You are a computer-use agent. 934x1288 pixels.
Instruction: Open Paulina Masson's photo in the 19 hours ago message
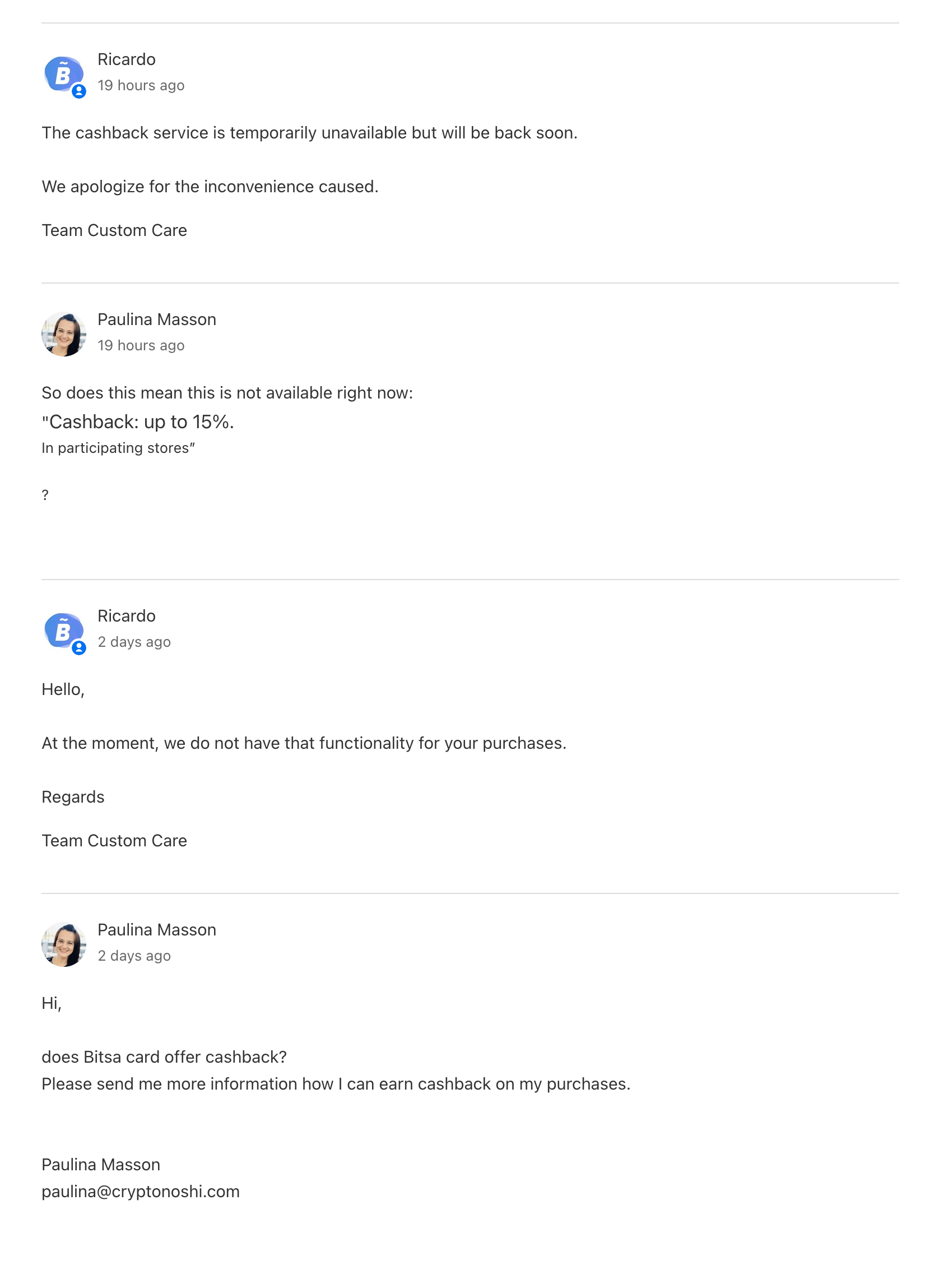63,334
